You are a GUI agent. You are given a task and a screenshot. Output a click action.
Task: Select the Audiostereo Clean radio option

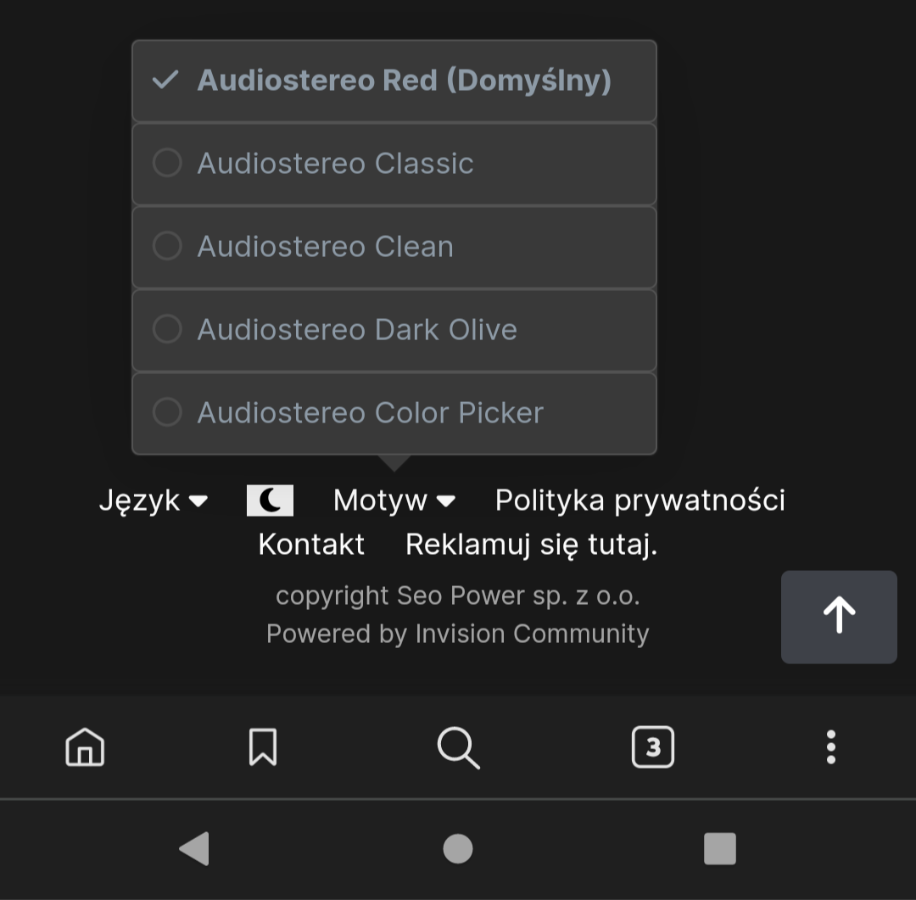[x=394, y=246]
